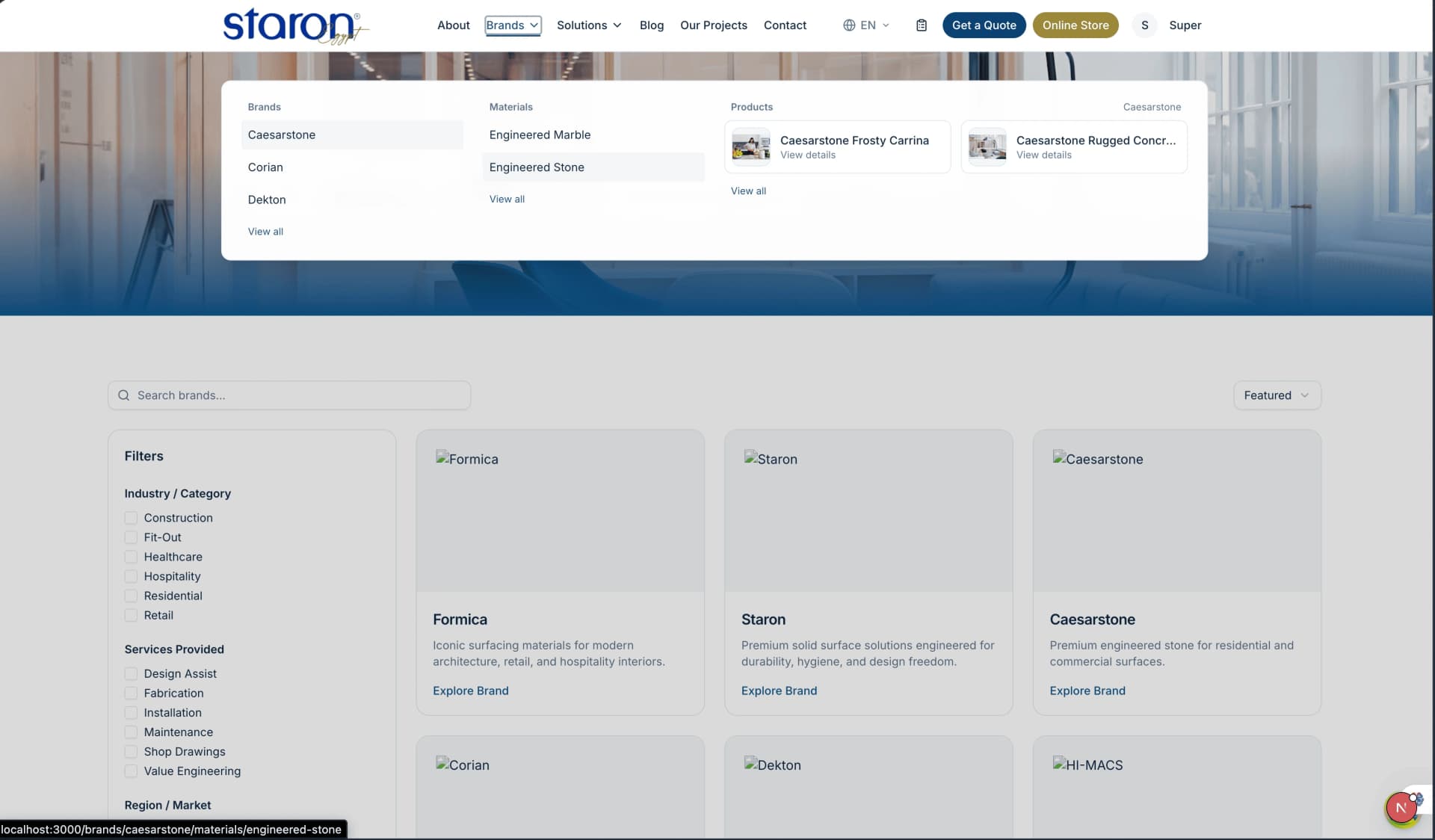Focus the Search brands input field

[x=289, y=395]
